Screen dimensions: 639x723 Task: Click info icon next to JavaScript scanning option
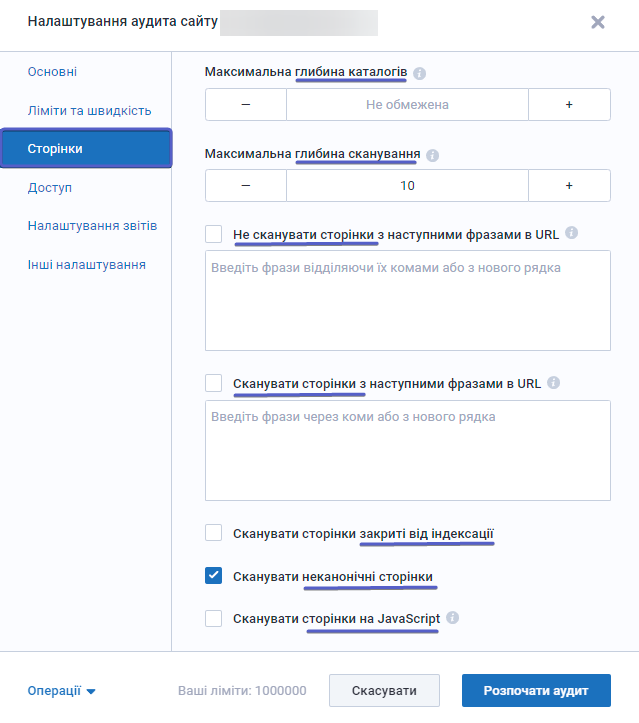pos(452,618)
